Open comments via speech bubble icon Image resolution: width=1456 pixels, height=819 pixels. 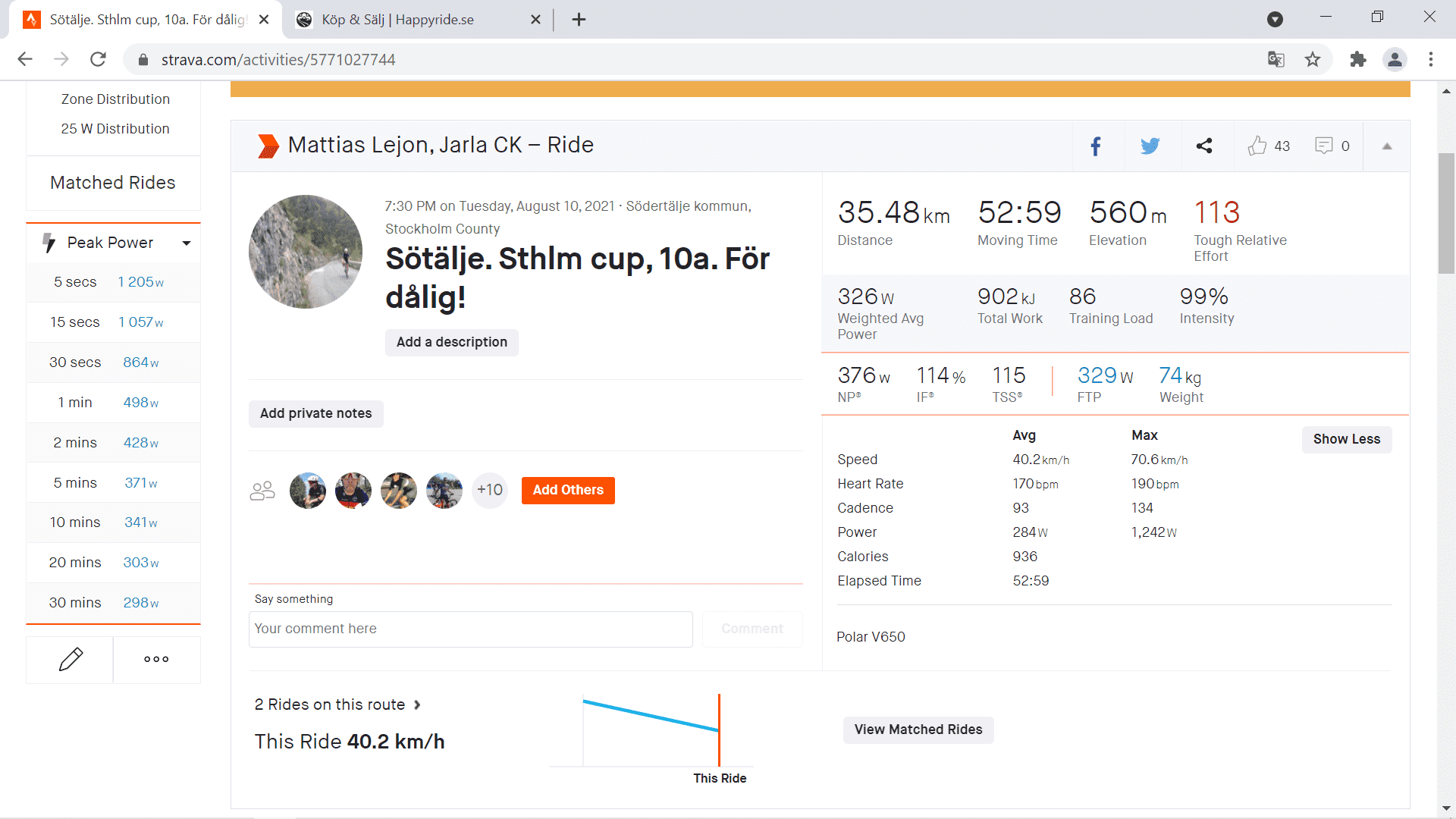pos(1323,146)
